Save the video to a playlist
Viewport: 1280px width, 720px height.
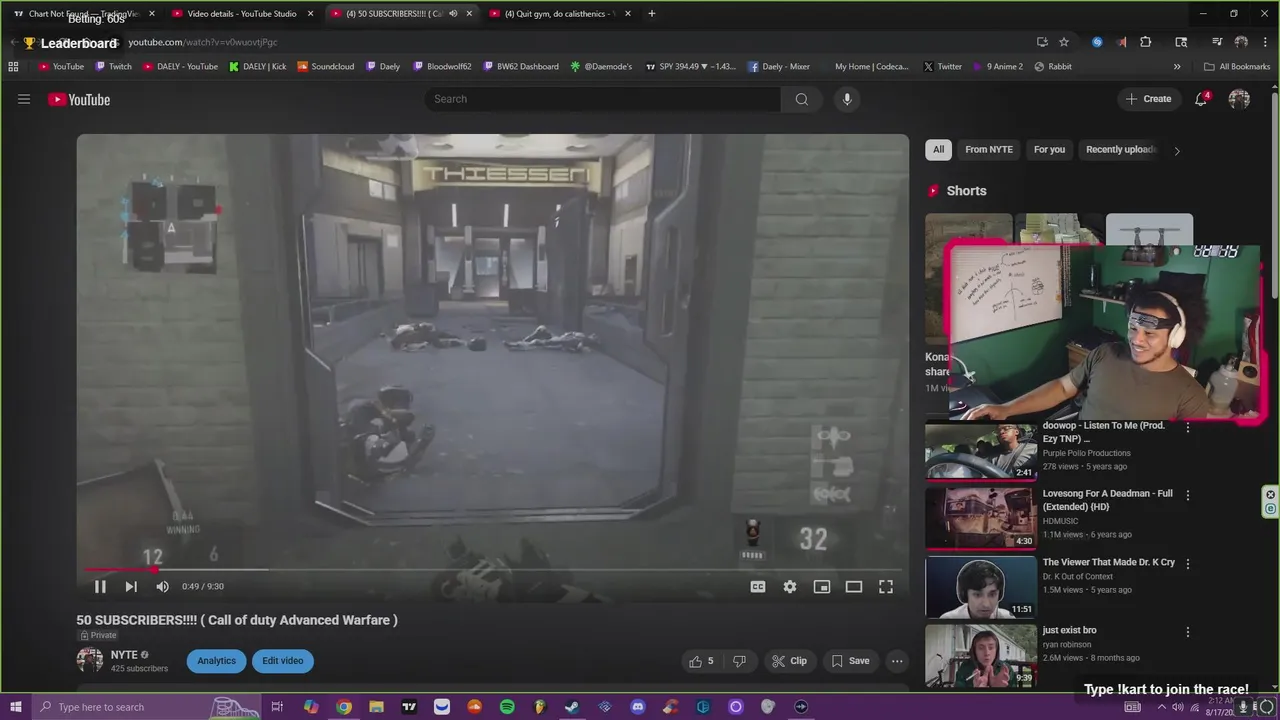coord(850,661)
